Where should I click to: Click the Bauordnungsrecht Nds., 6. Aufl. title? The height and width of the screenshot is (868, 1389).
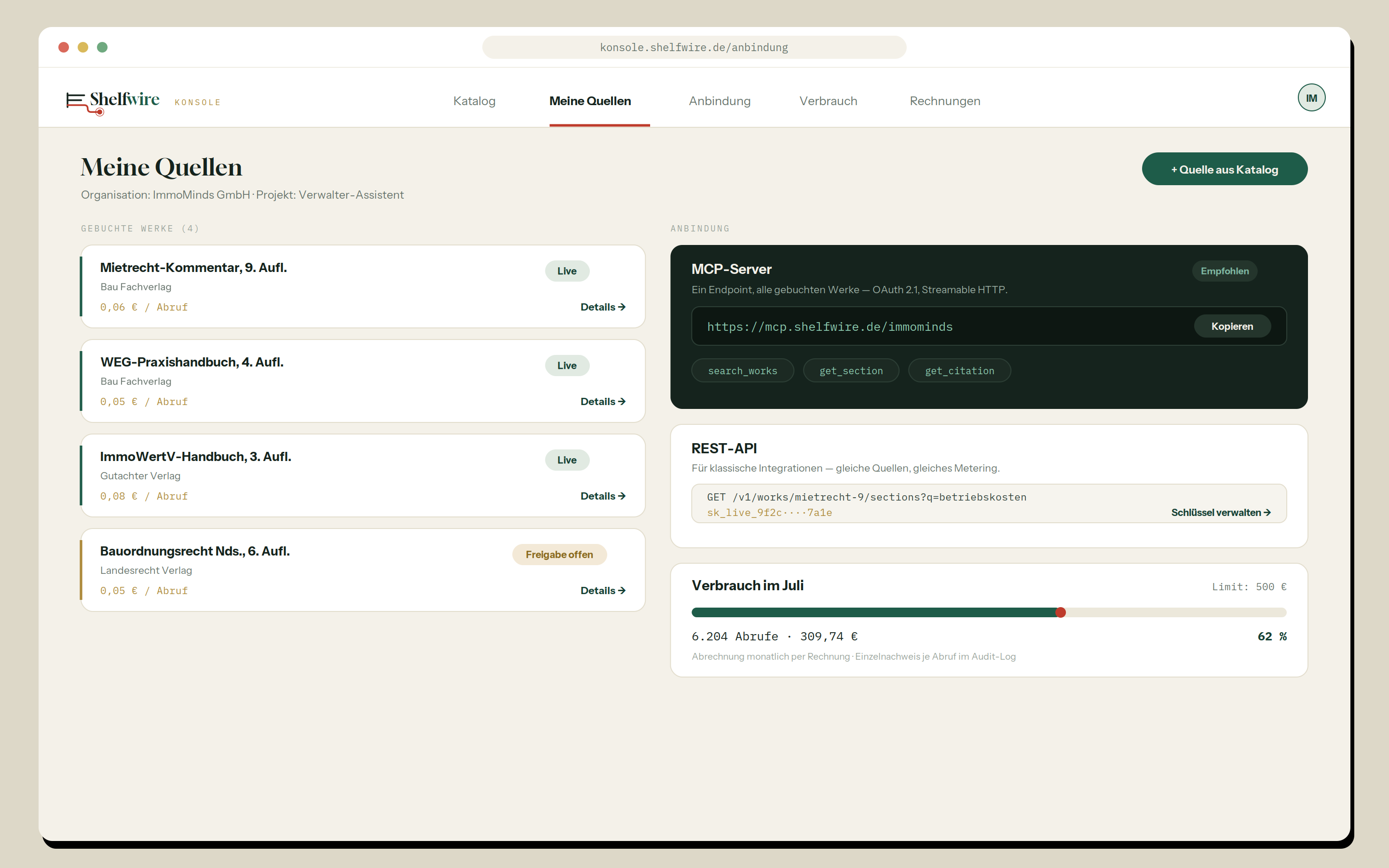coord(194,551)
